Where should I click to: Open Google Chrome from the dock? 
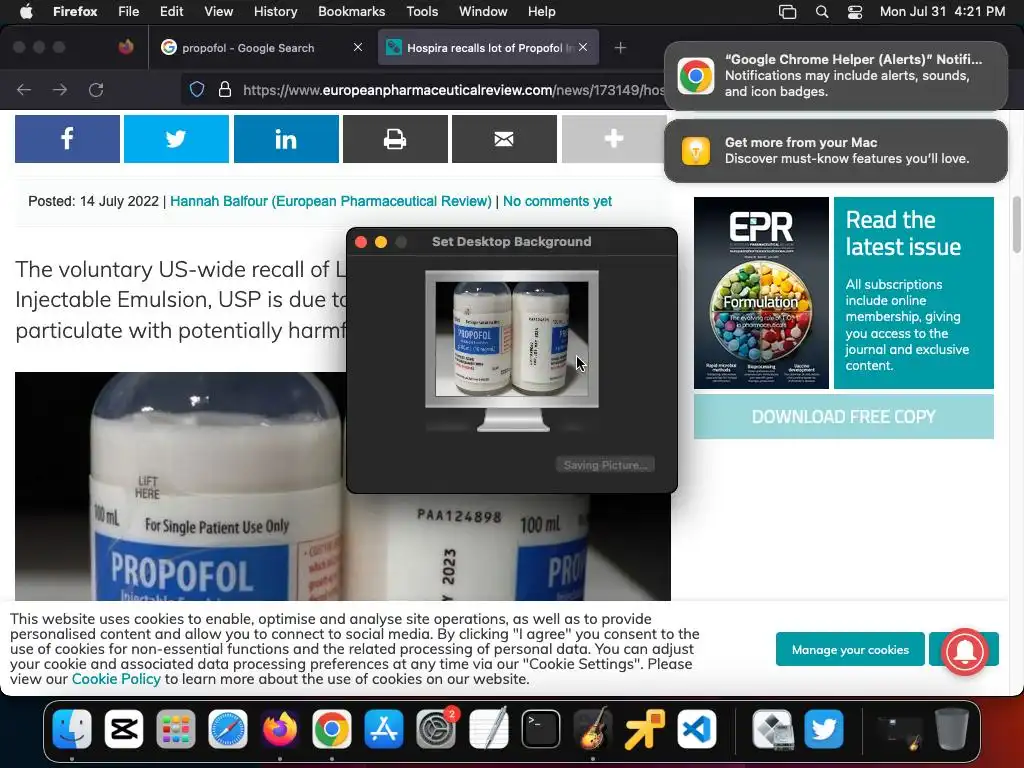point(332,729)
